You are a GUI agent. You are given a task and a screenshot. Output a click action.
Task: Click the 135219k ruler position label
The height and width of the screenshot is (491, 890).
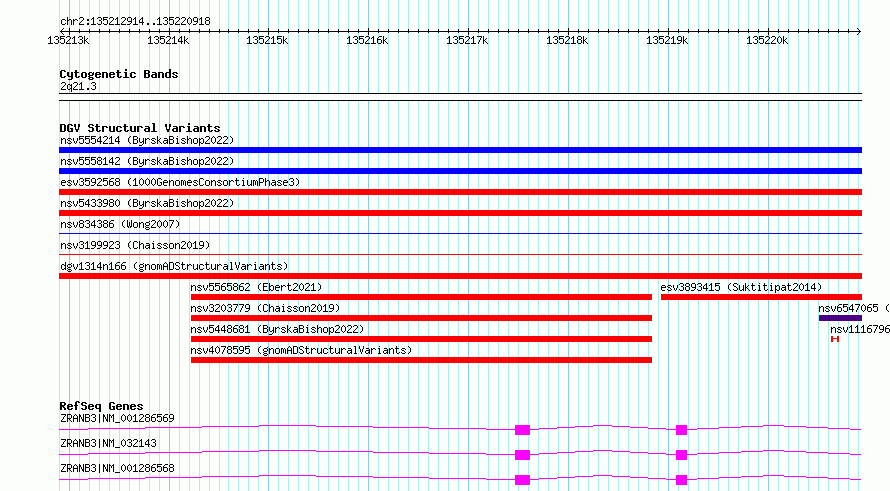667,40
